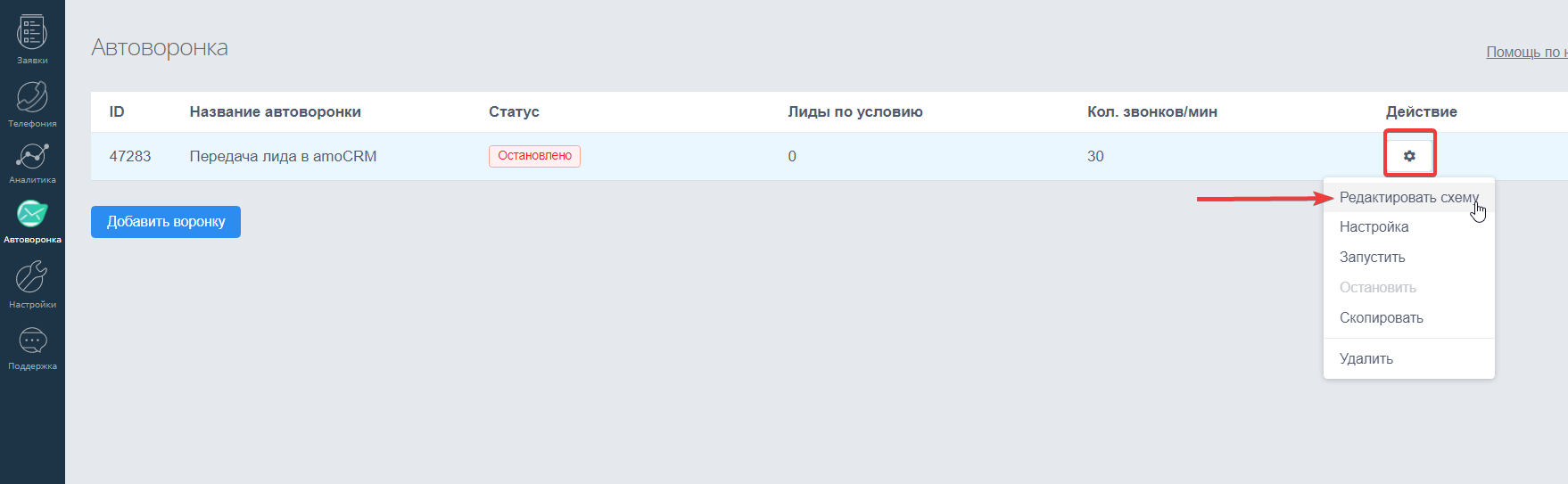This screenshot has width=1568, height=484.
Task: Click the Автоворонка page heading
Action: (160, 48)
